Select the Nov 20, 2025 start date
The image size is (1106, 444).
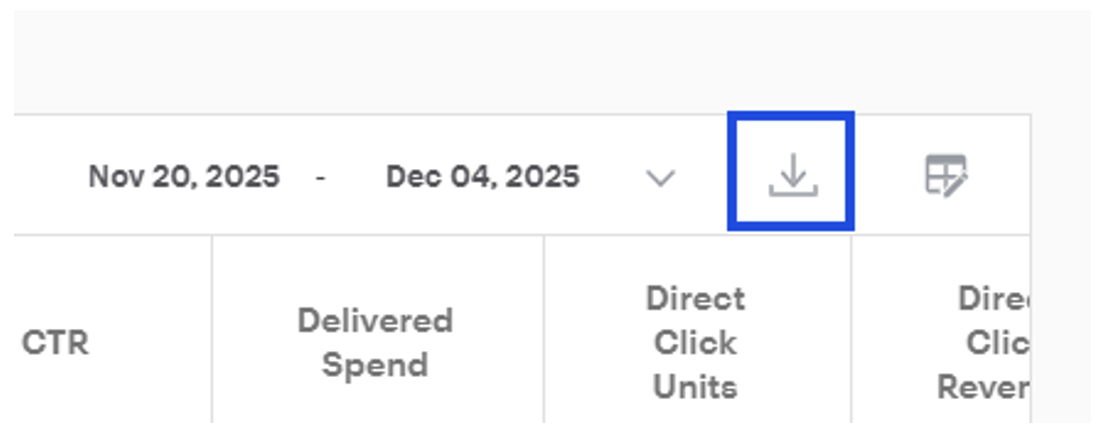coord(184,177)
